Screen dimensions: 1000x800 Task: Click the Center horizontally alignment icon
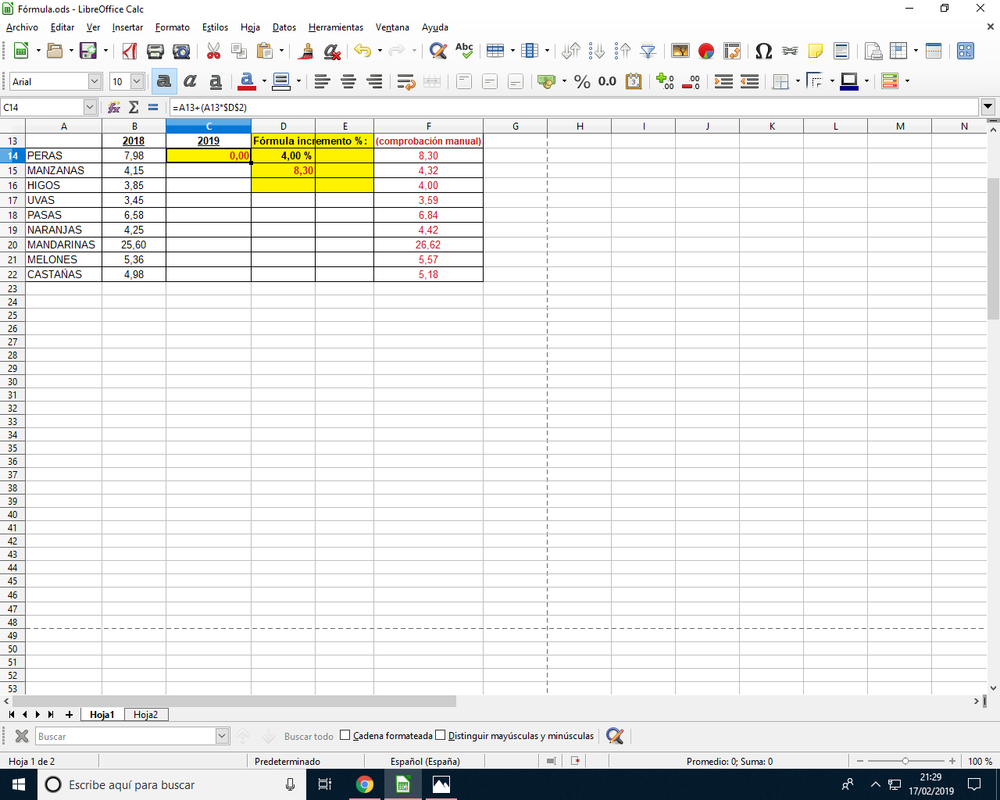pyautogui.click(x=348, y=81)
